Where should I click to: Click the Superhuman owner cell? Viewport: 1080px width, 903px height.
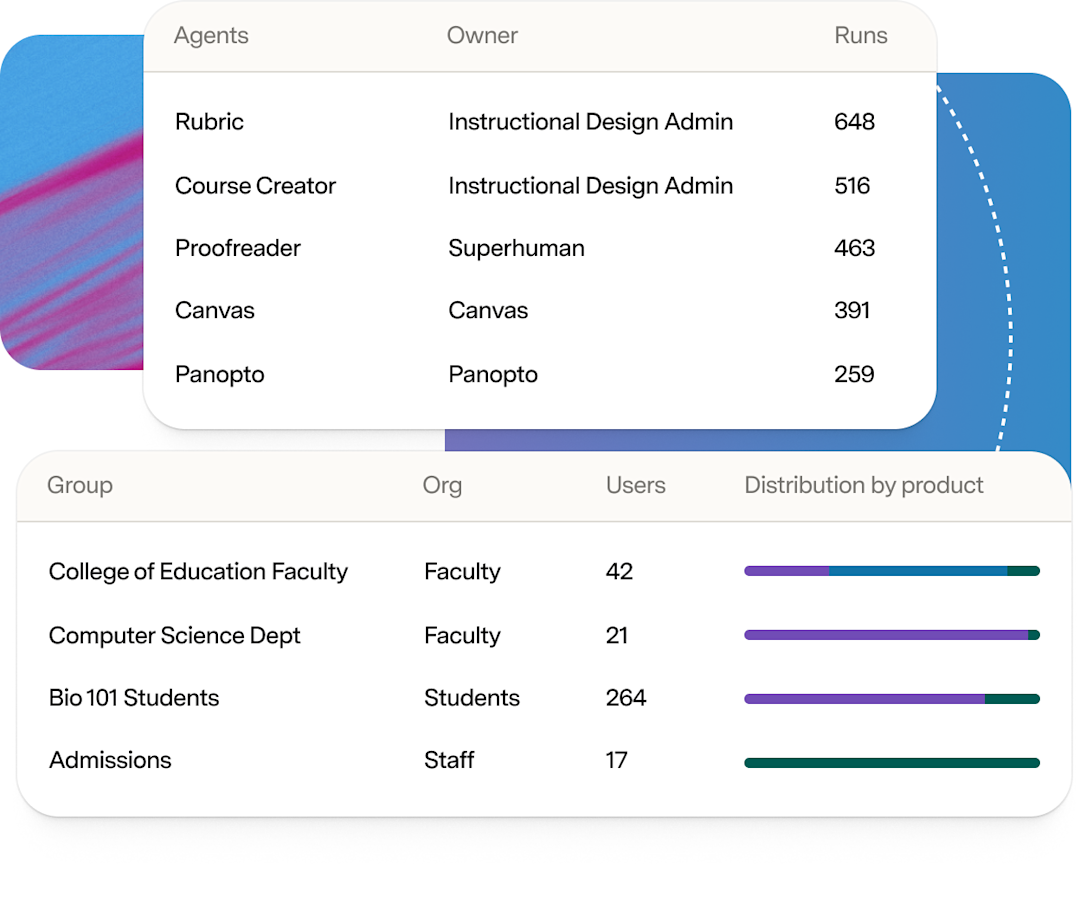pos(516,249)
